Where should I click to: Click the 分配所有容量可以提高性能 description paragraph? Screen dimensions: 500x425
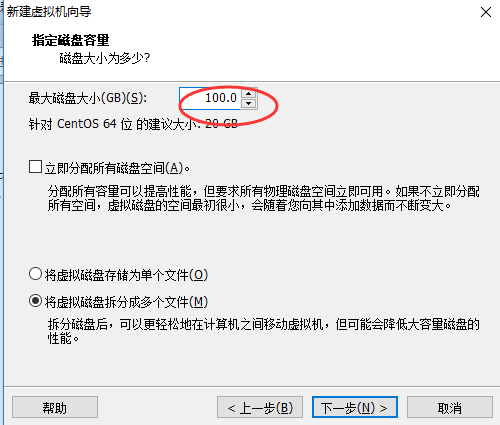tap(263, 198)
